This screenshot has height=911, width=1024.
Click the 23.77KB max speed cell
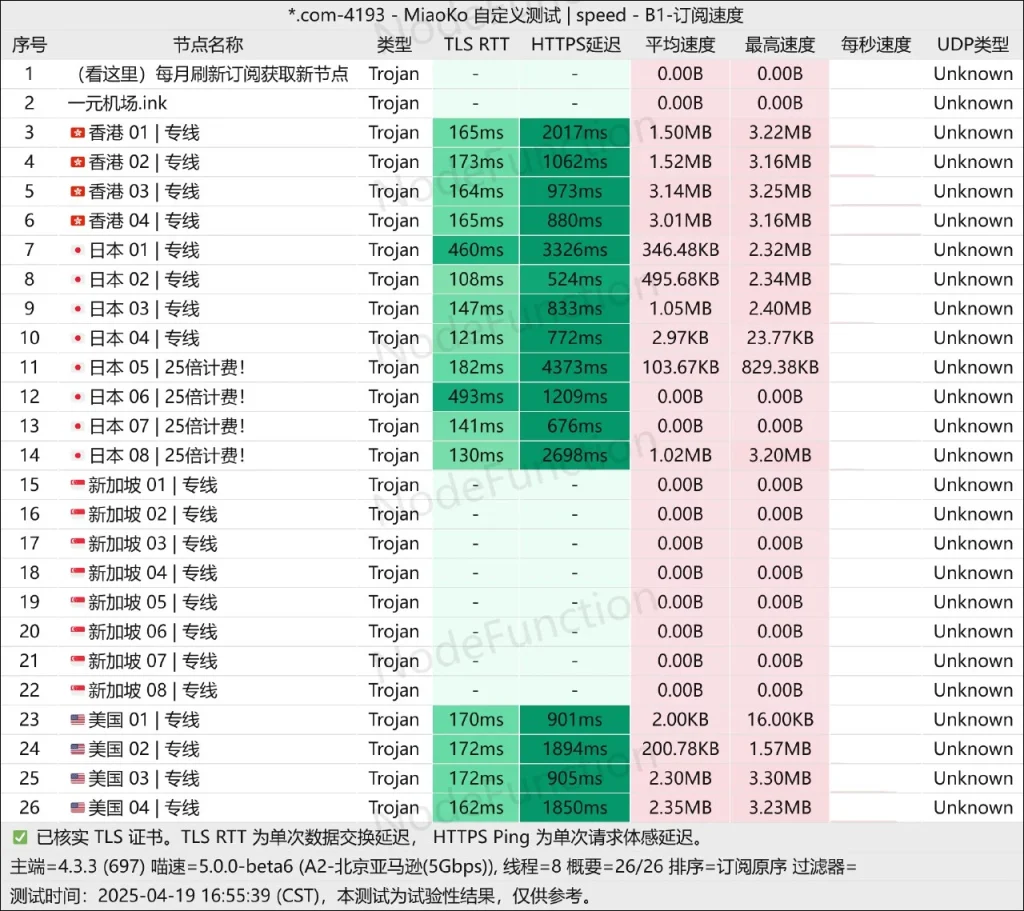pyautogui.click(x=780, y=338)
